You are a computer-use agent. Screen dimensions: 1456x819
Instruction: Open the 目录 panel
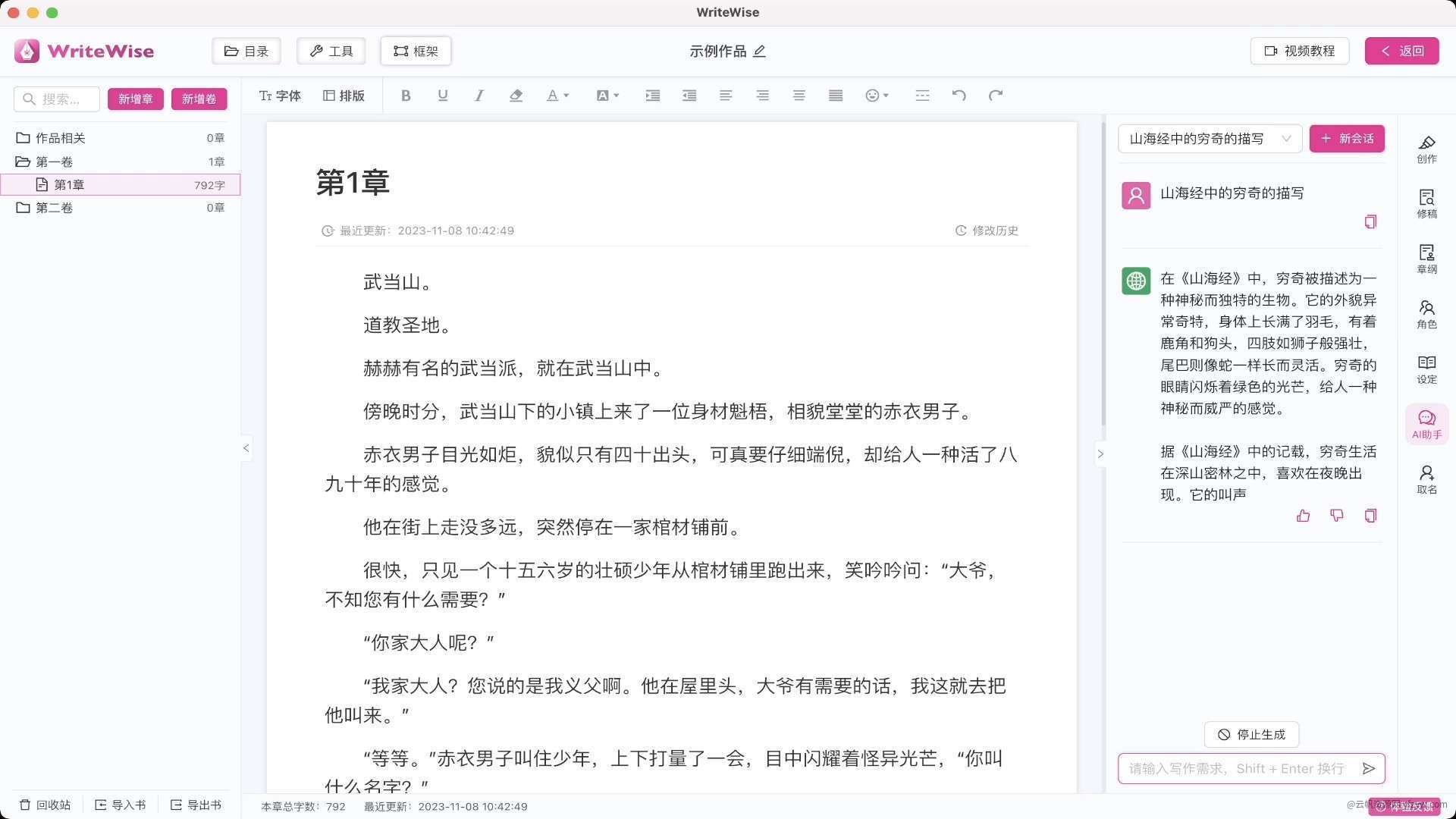[x=246, y=51]
